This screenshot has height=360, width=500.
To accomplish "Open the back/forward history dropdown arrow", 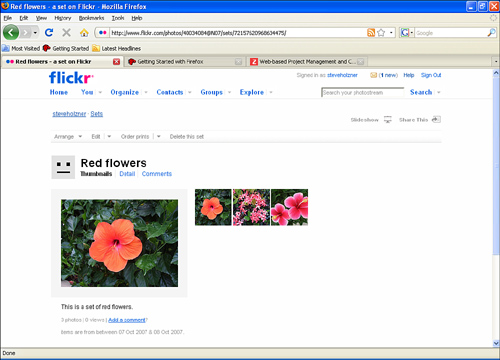I will coord(35,33).
